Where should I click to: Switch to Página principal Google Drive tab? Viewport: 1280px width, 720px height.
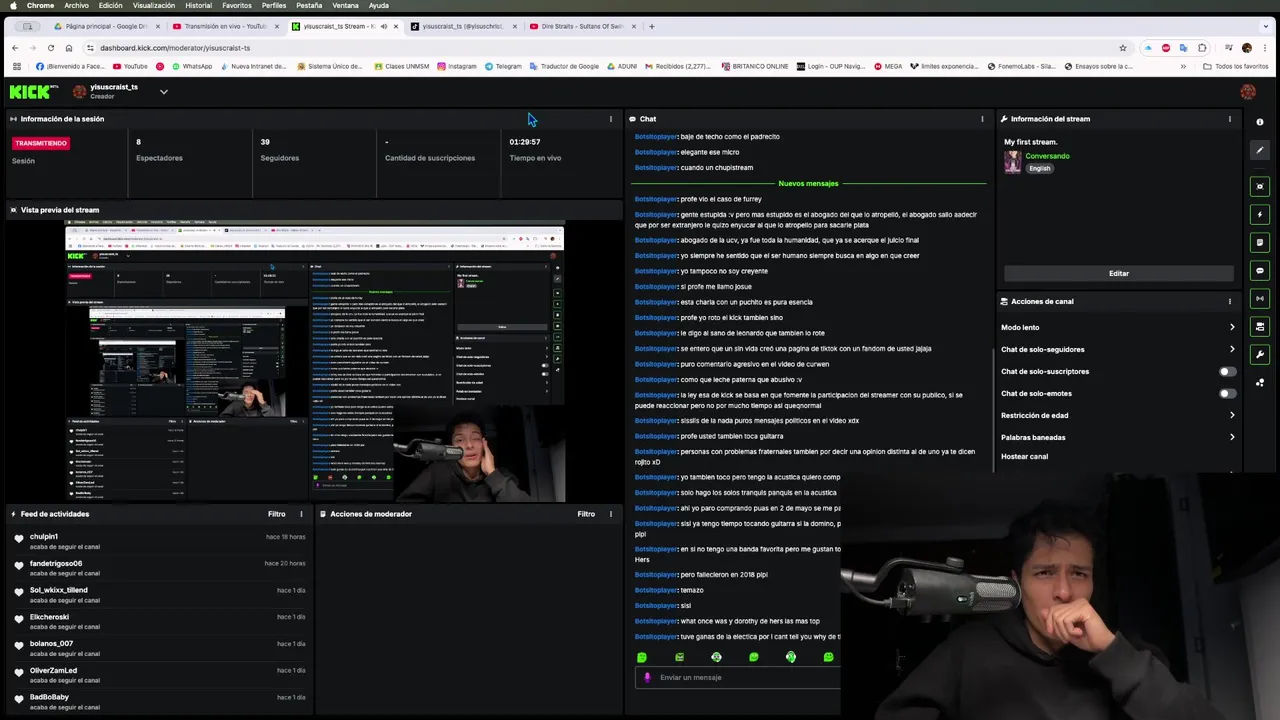coord(106,26)
